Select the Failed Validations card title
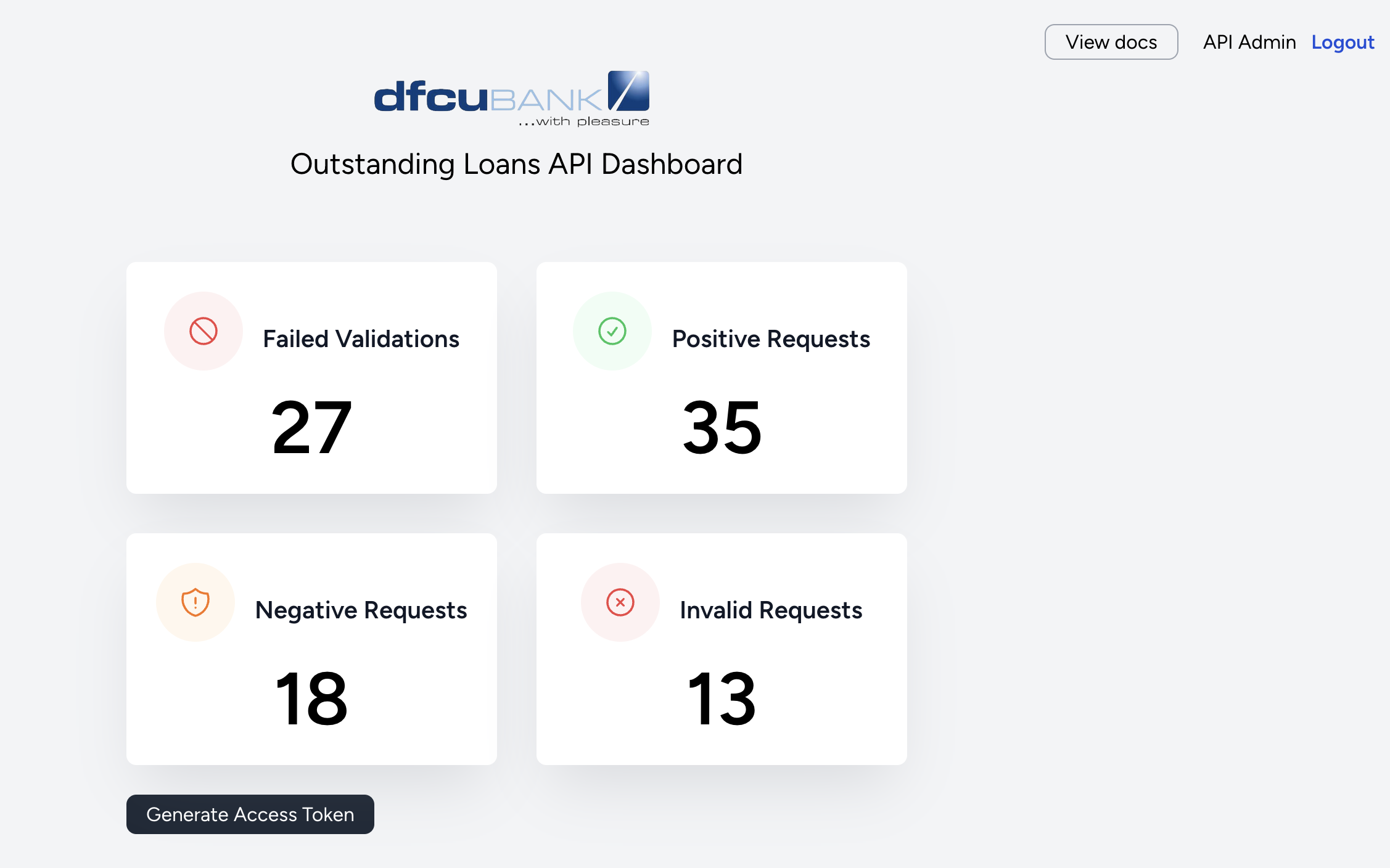1390x868 pixels. pyautogui.click(x=361, y=339)
